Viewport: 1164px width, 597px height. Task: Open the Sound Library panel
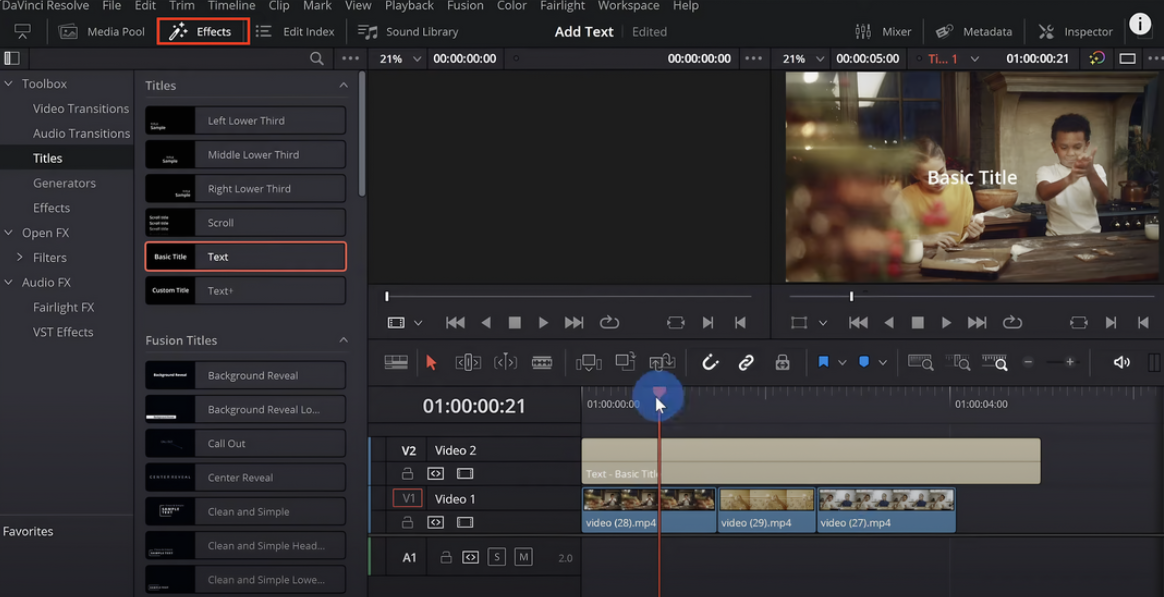[x=408, y=32]
